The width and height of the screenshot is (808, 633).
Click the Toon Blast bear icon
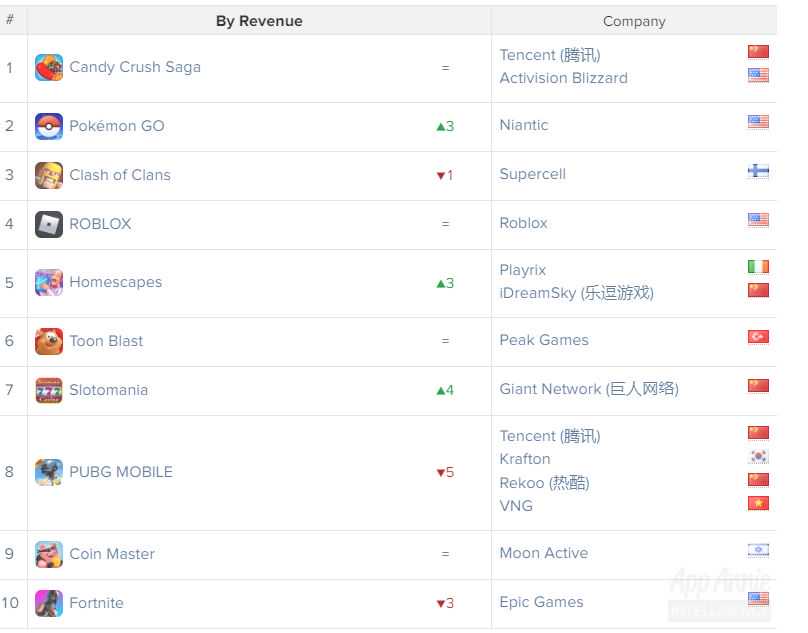[x=49, y=341]
